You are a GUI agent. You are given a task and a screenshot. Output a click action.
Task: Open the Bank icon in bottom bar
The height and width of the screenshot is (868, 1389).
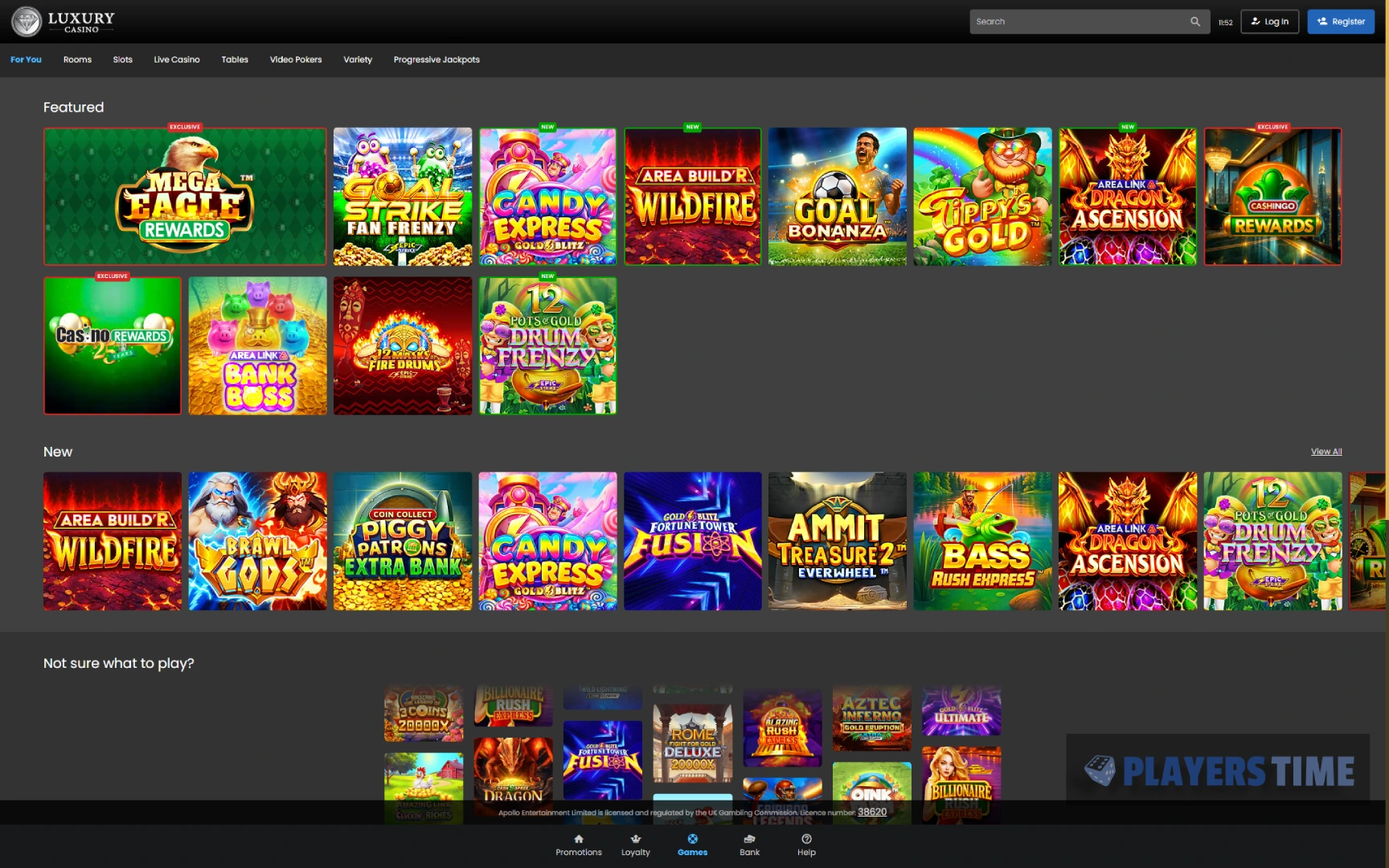coord(749,839)
